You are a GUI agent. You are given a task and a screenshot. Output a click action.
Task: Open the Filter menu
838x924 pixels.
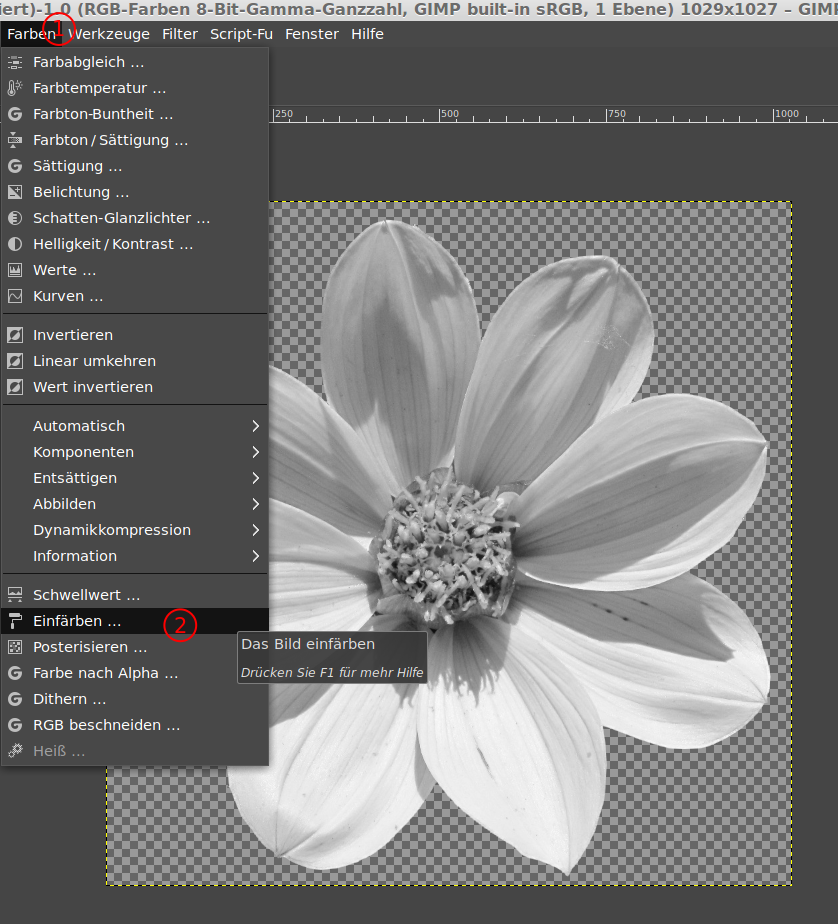180,34
